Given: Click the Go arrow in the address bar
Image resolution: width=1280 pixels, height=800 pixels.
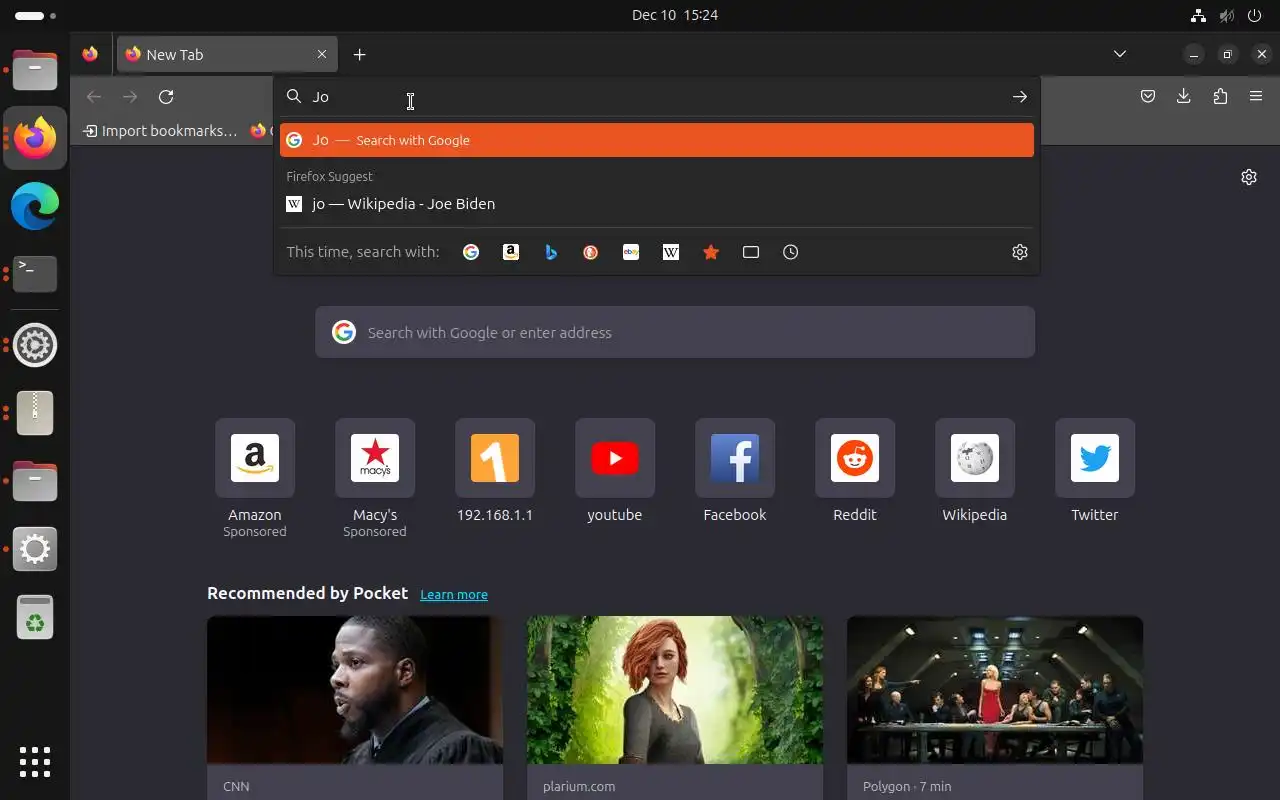Looking at the screenshot, I should point(1019,97).
